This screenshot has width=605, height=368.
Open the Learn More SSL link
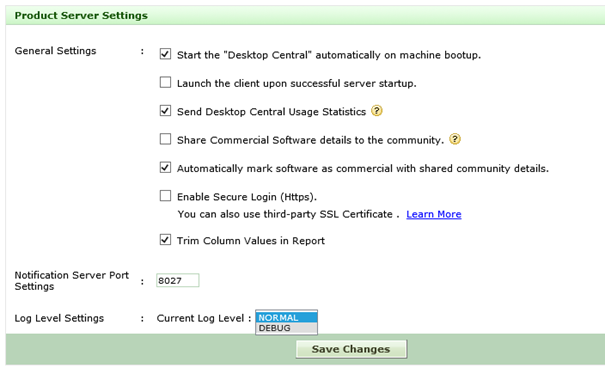point(434,214)
